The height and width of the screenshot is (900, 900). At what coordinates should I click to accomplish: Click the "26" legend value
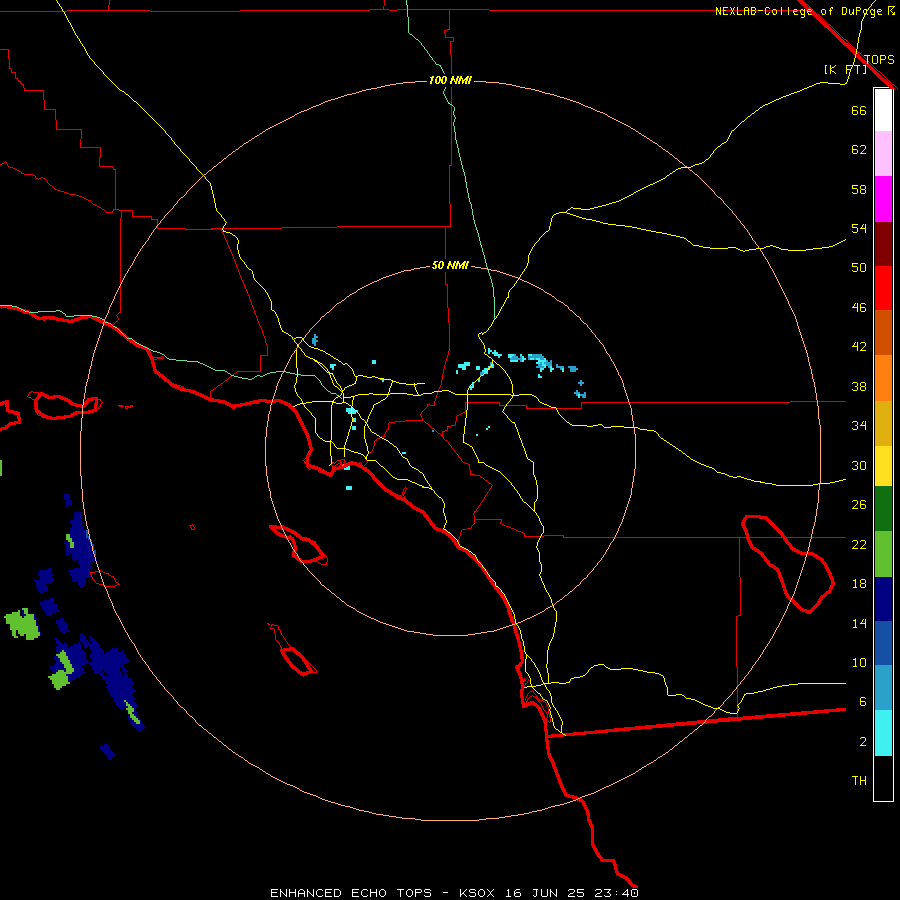pos(859,505)
